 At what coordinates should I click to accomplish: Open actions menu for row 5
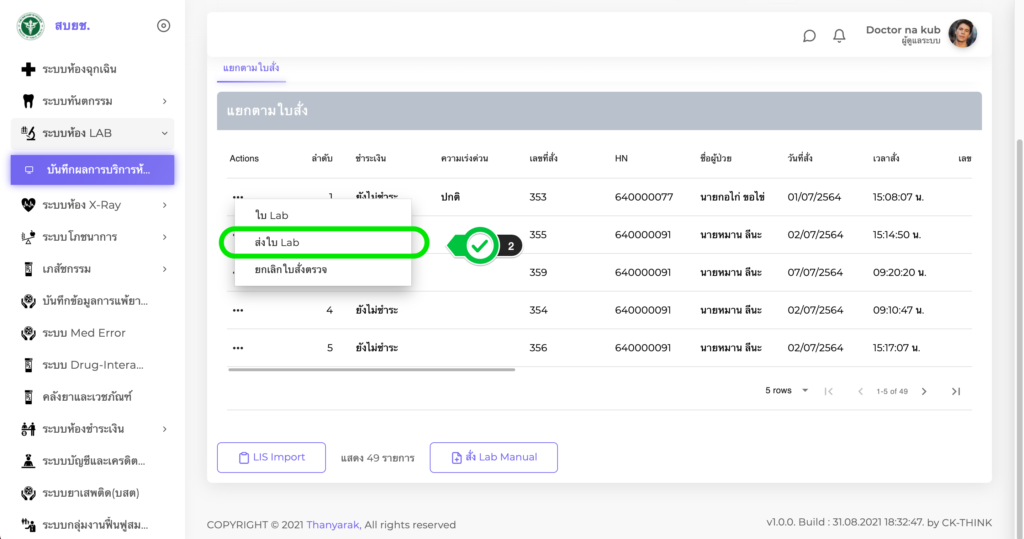[x=238, y=348]
